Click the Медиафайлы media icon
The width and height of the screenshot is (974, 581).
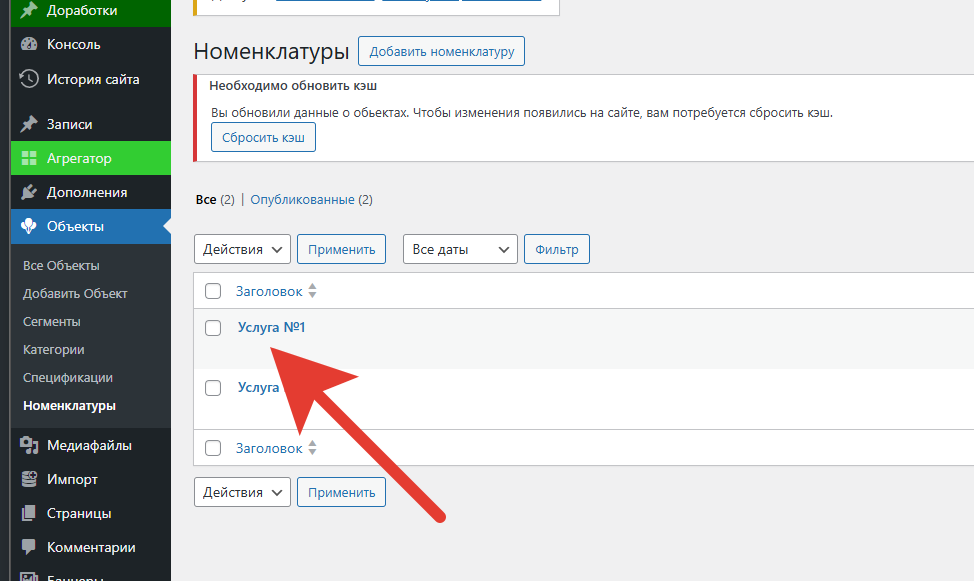(x=29, y=445)
